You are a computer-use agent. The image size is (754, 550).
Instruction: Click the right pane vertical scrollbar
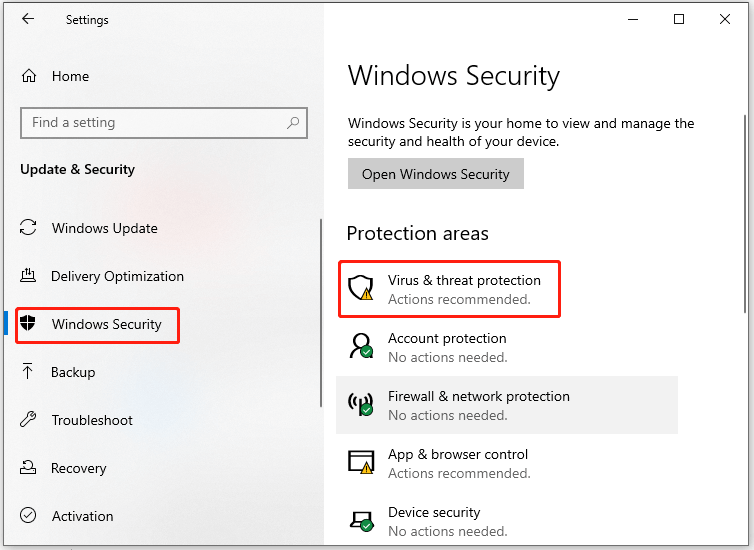click(745, 214)
